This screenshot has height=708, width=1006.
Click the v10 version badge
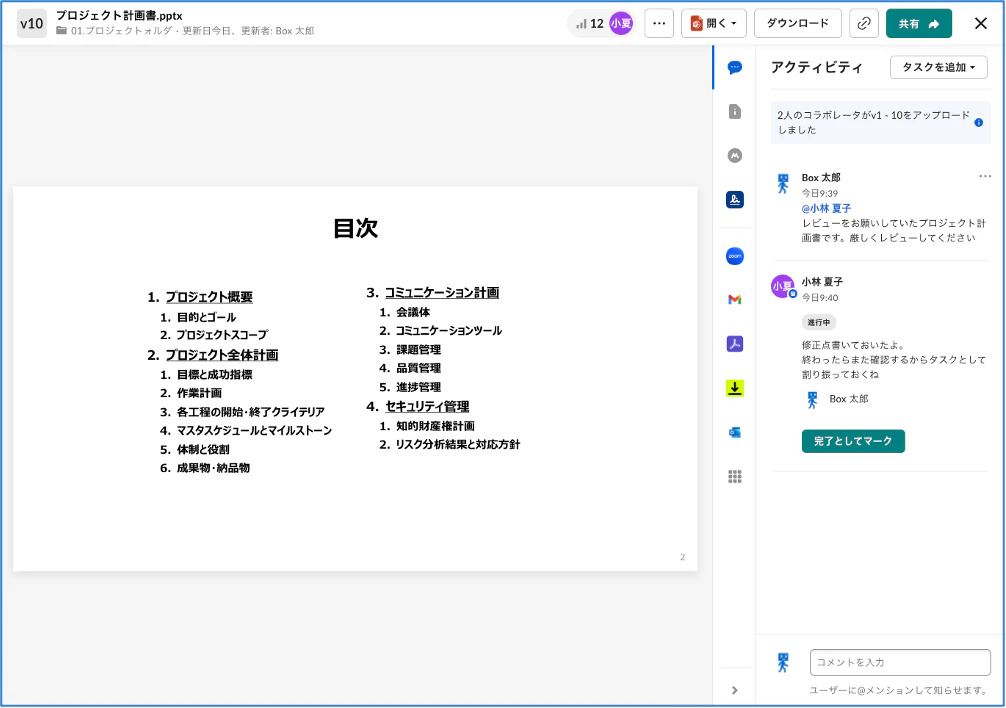tap(31, 24)
